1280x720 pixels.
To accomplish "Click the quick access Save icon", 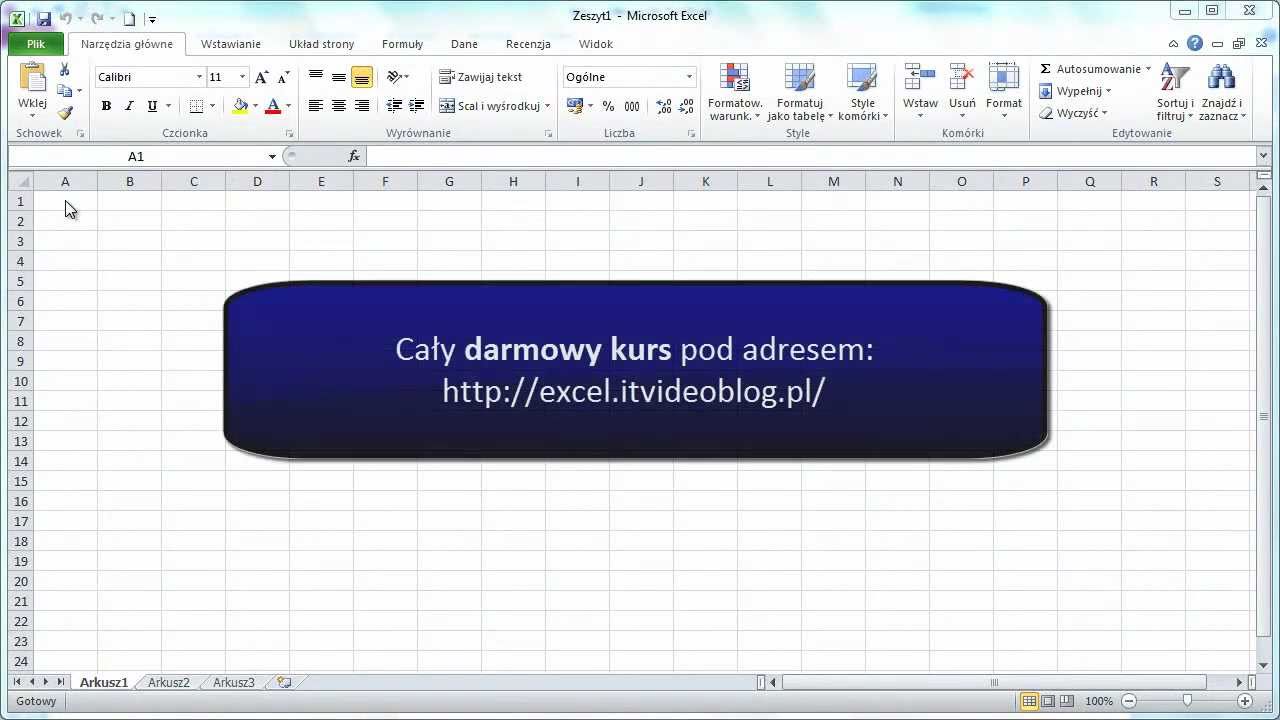I will 44,17.
